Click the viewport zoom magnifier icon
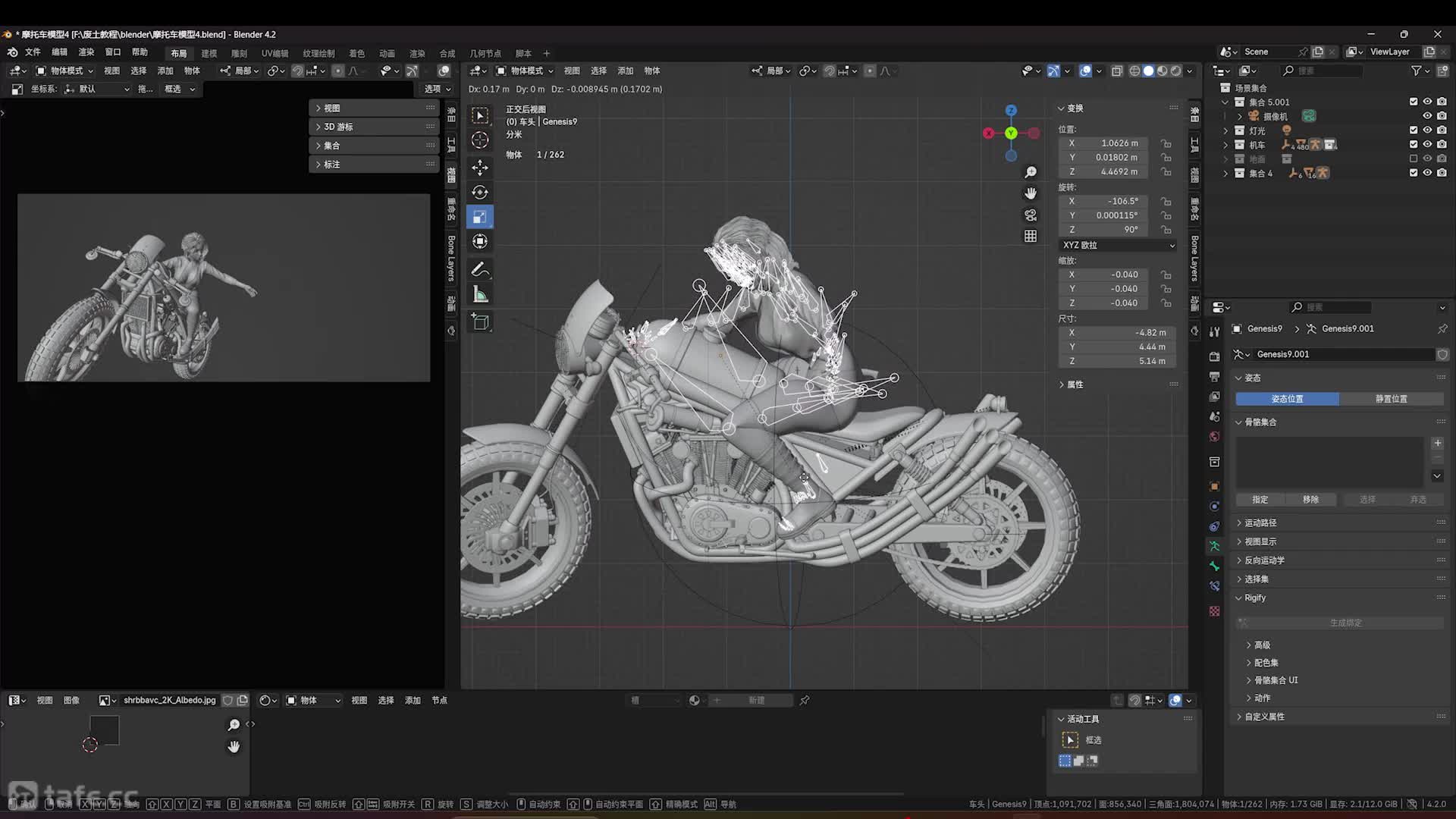Screen dimensions: 1456x819 coord(1031,172)
